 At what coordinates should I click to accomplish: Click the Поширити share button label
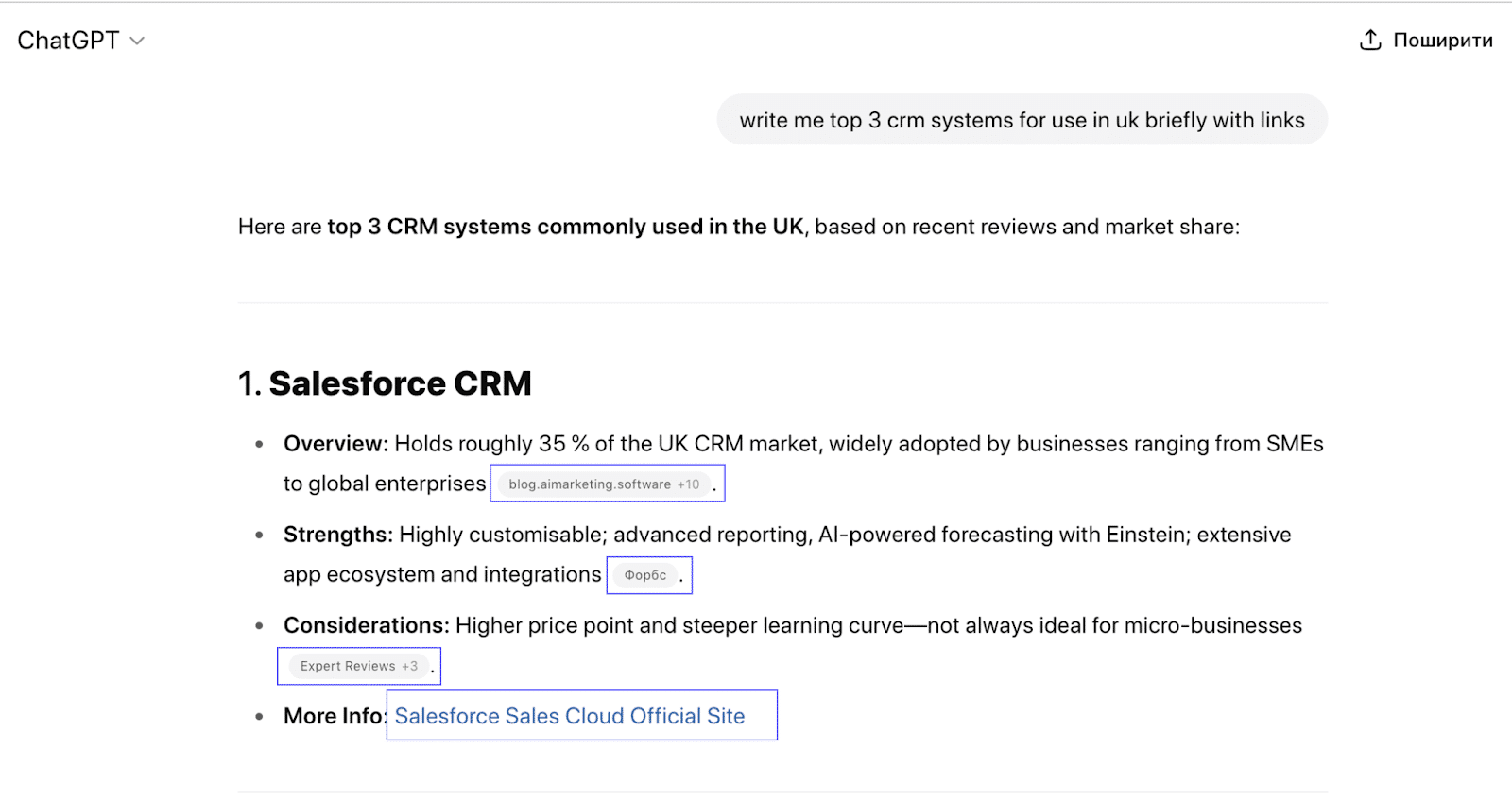click(1443, 41)
